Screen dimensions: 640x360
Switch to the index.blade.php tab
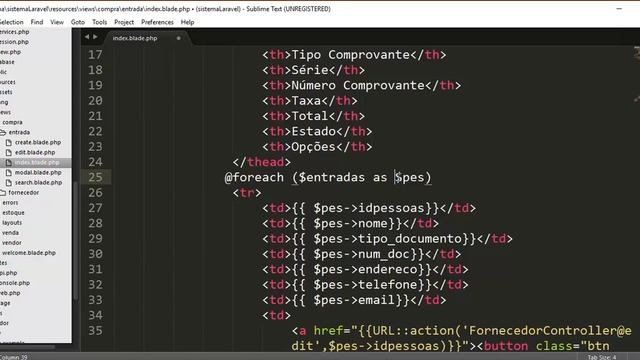pyautogui.click(x=135, y=38)
